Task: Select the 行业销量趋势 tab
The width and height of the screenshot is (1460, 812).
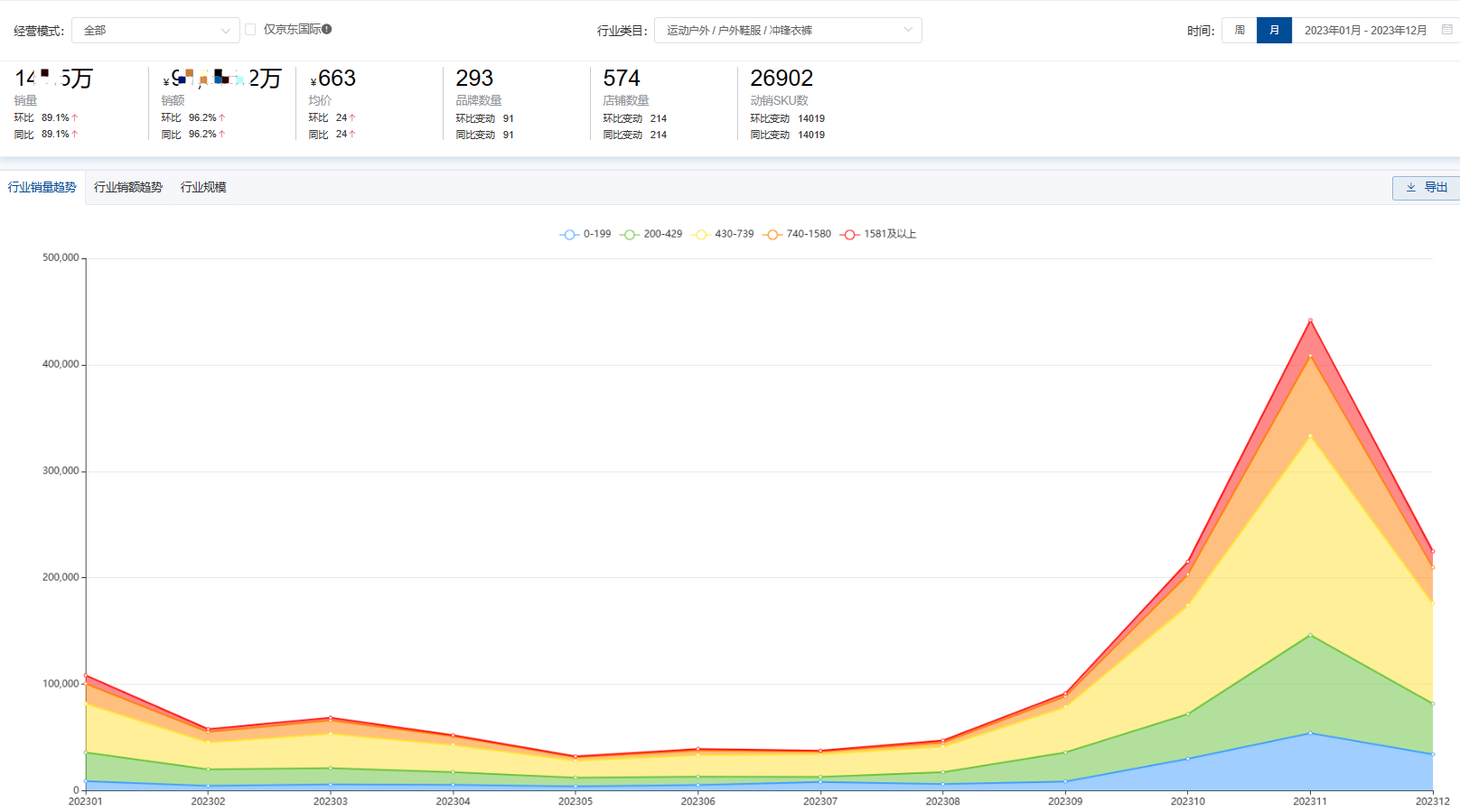Action: [x=42, y=188]
